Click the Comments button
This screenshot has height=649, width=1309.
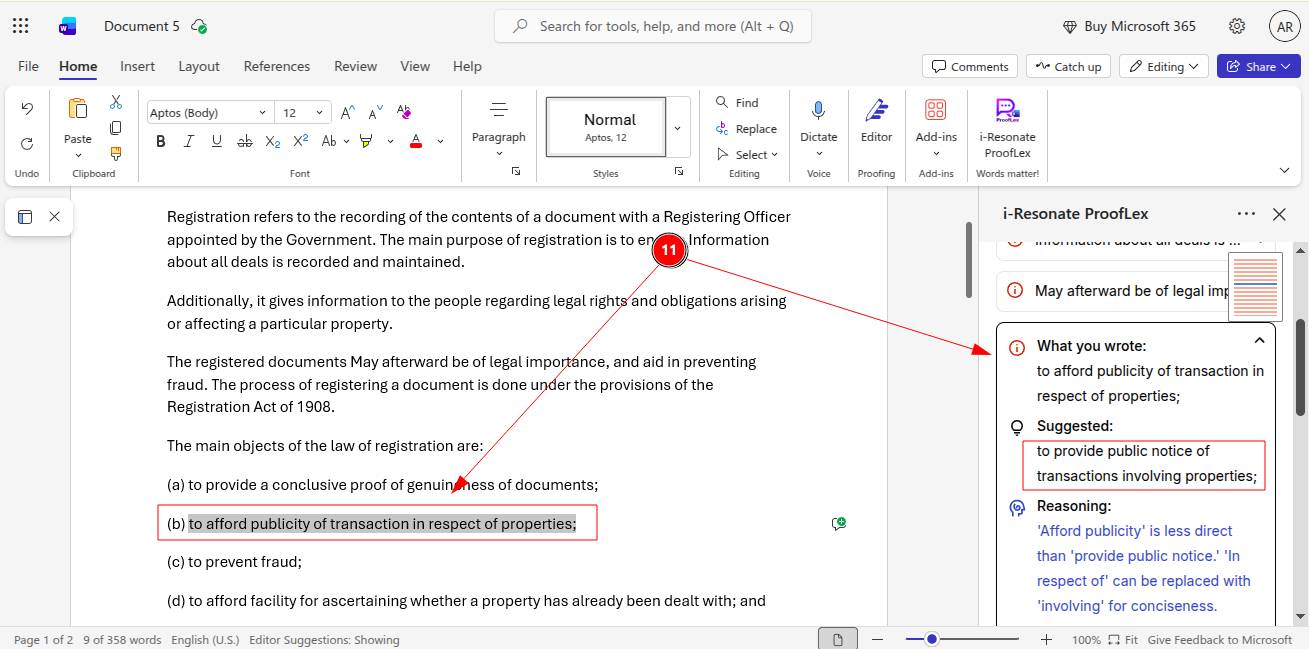click(969, 66)
